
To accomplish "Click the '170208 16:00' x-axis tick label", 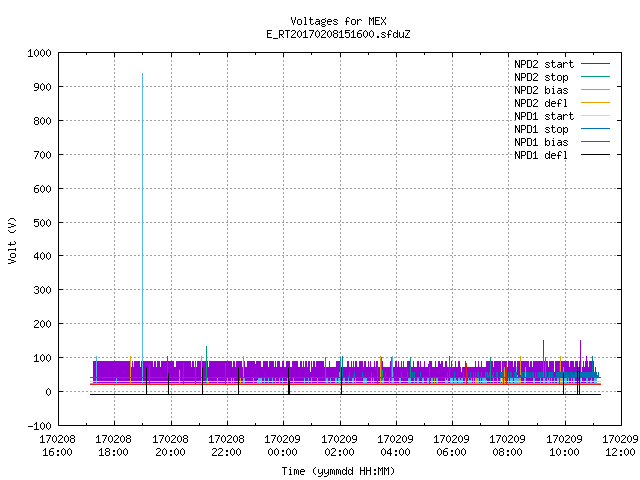I will [x=58, y=446].
